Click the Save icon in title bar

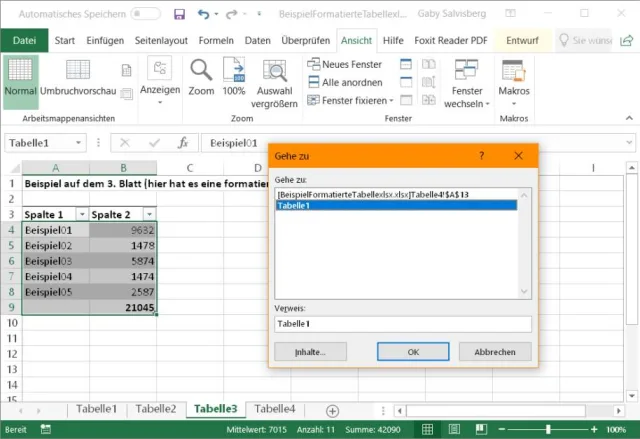(180, 15)
